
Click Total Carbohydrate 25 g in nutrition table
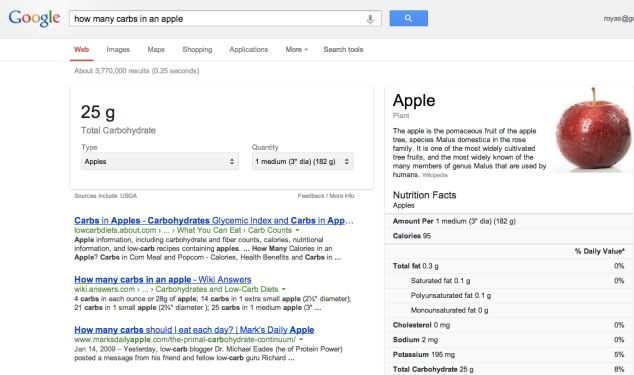(509, 369)
